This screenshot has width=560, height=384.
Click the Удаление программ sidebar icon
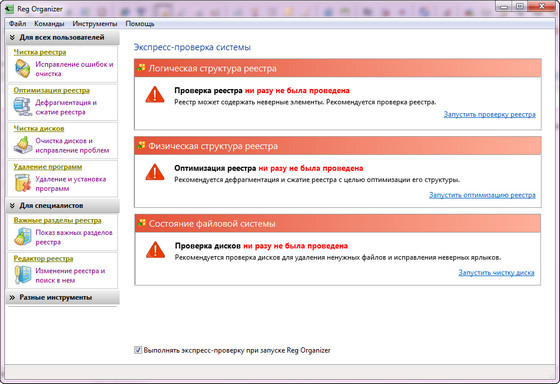point(22,183)
